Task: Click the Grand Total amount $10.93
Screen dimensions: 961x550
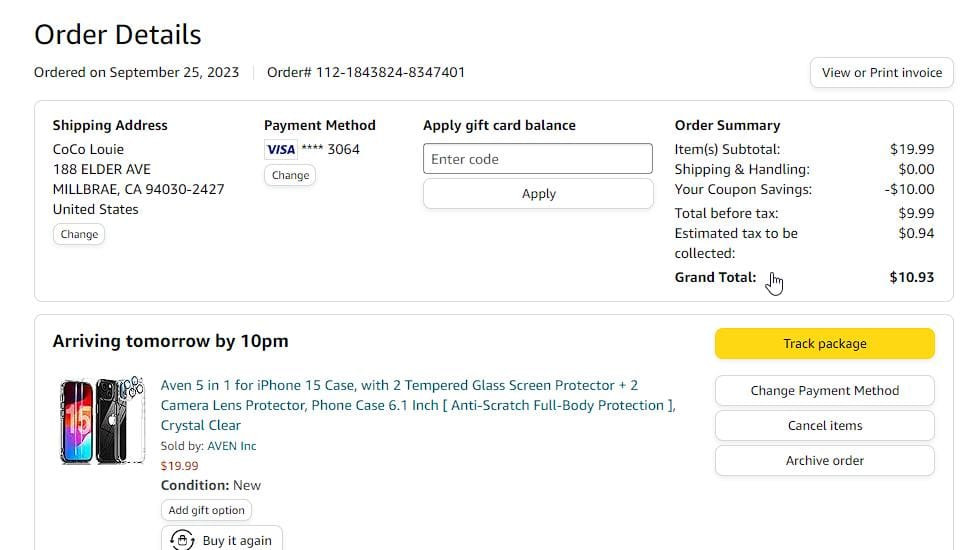Action: pos(911,277)
